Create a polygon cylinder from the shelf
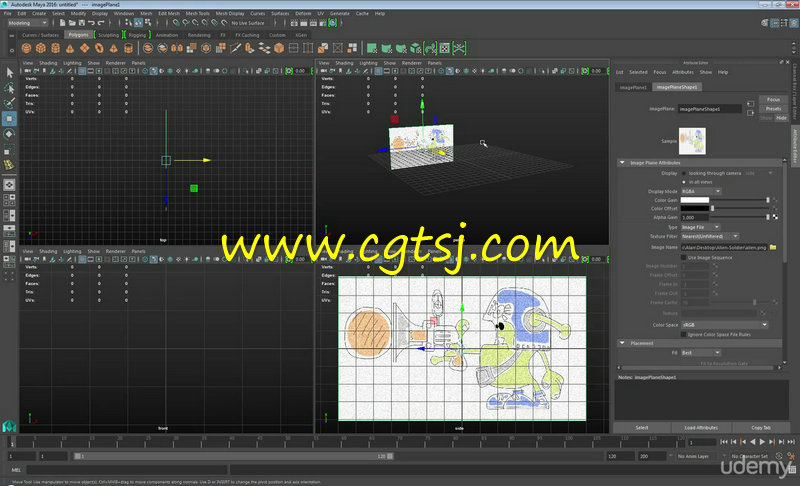 [56, 48]
